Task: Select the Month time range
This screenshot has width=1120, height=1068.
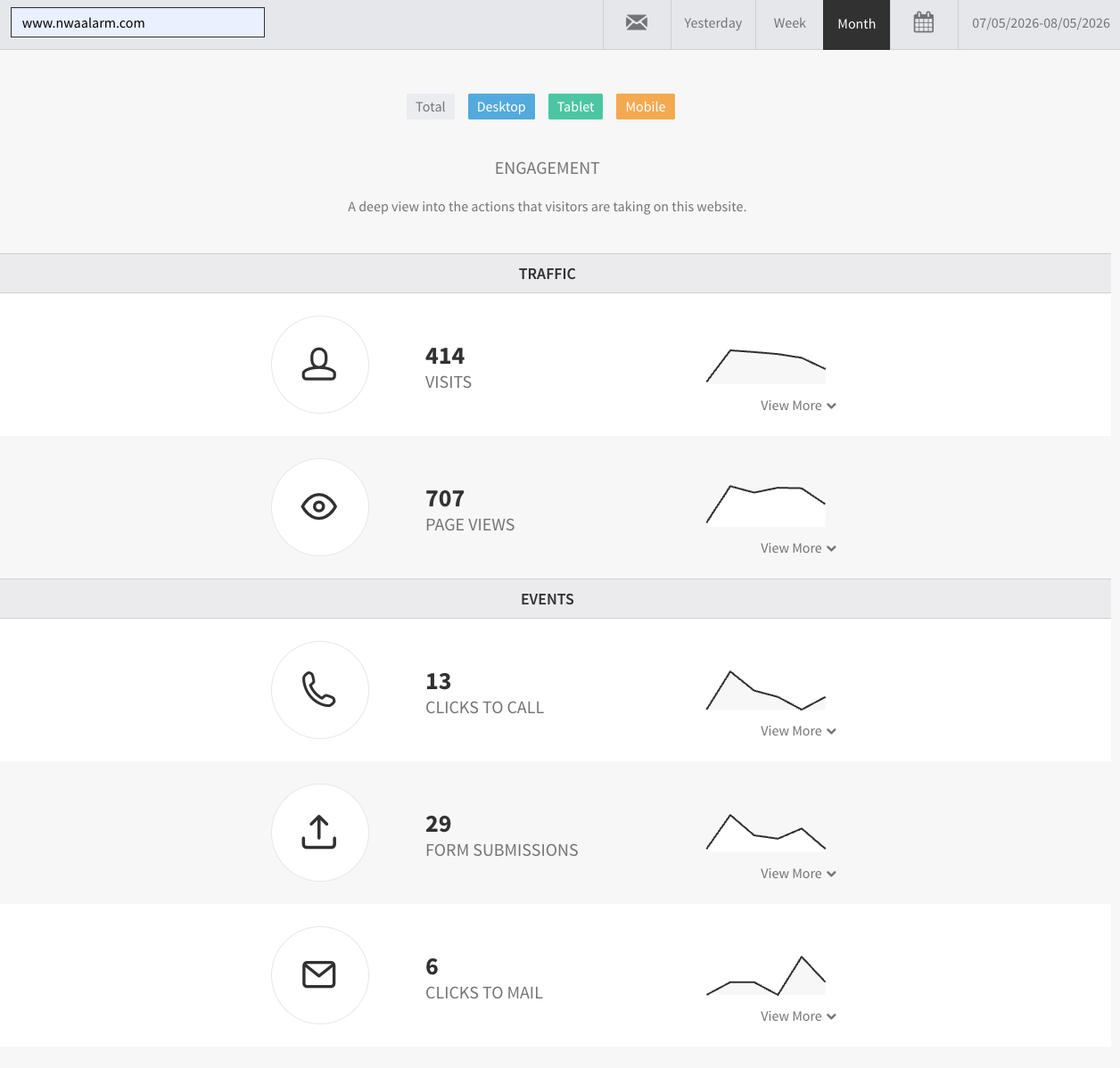Action: click(856, 24)
